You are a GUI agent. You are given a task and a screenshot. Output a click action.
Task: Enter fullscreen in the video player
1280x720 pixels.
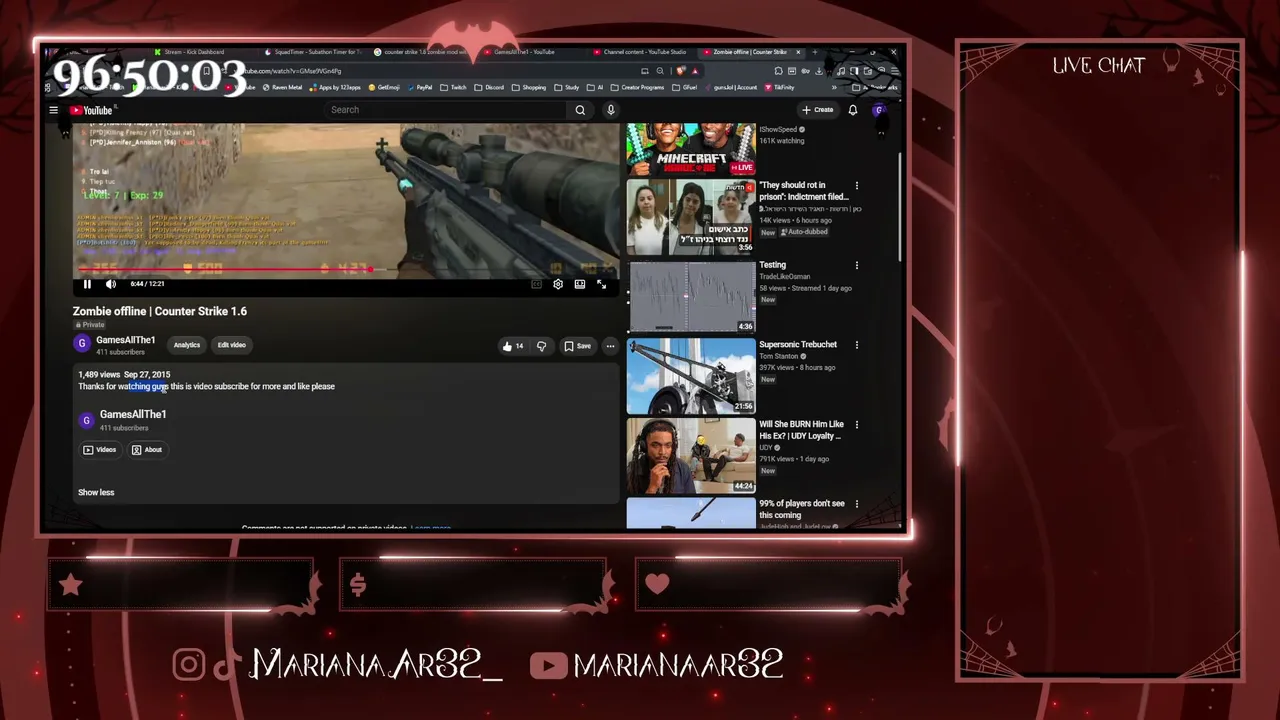pyautogui.click(x=602, y=284)
